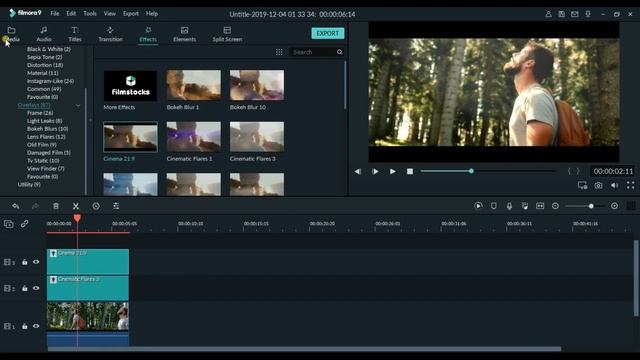The height and width of the screenshot is (360, 640).
Task: Toggle the grid view icon for effects
Action: 279,52
